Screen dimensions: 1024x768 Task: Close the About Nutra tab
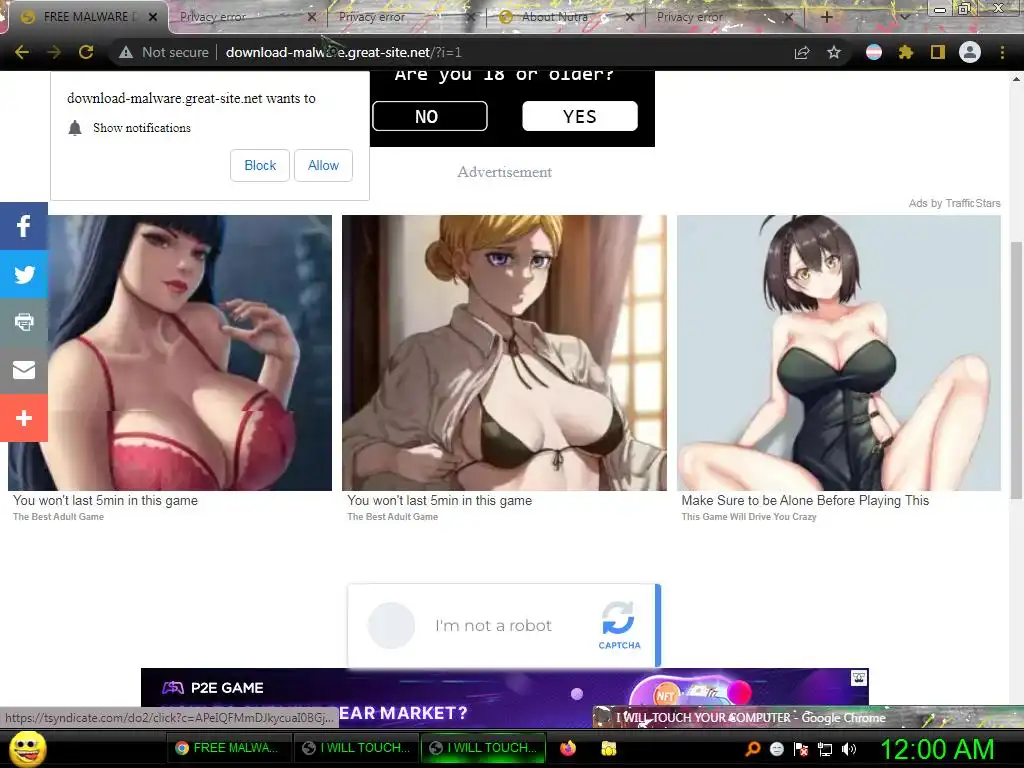point(630,17)
